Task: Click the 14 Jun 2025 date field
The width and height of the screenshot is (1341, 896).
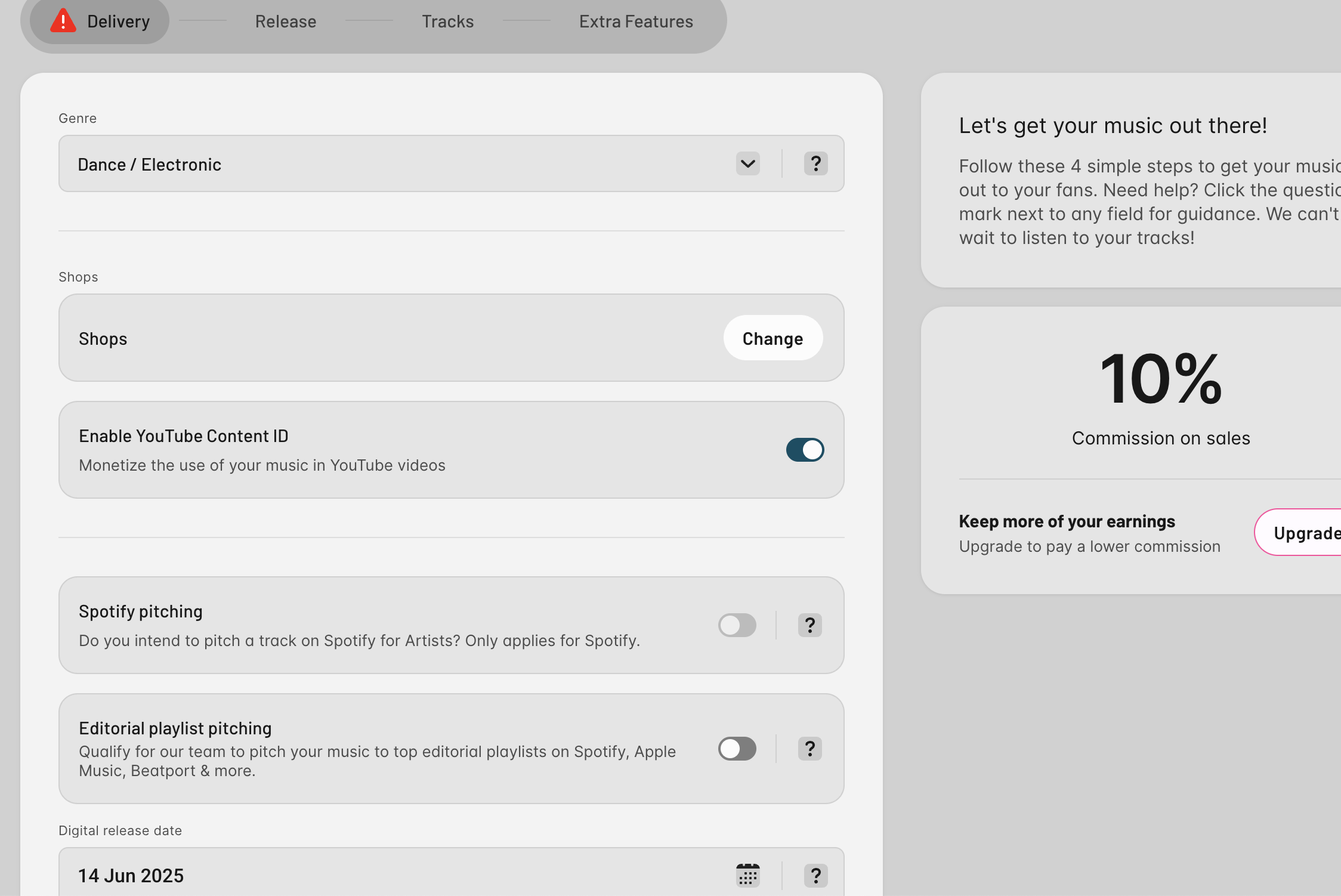Action: pos(451,872)
